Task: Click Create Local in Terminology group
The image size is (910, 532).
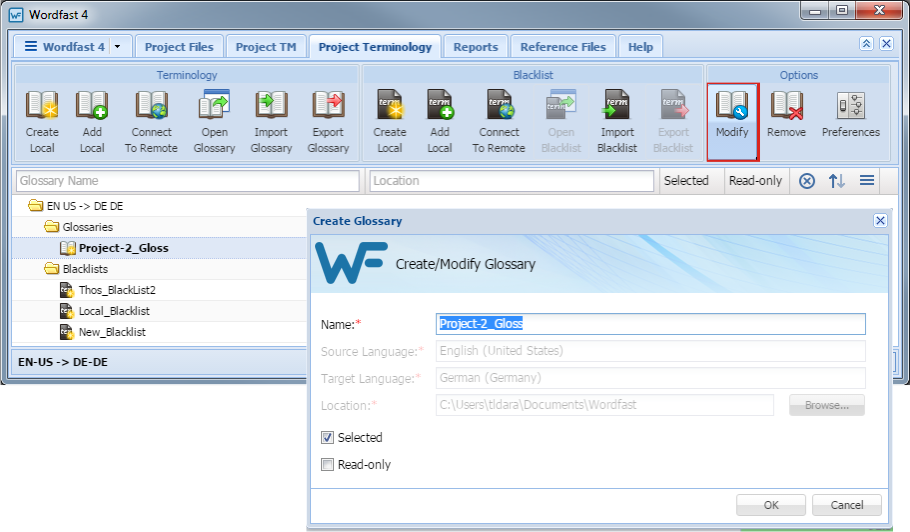Action: pos(42,122)
